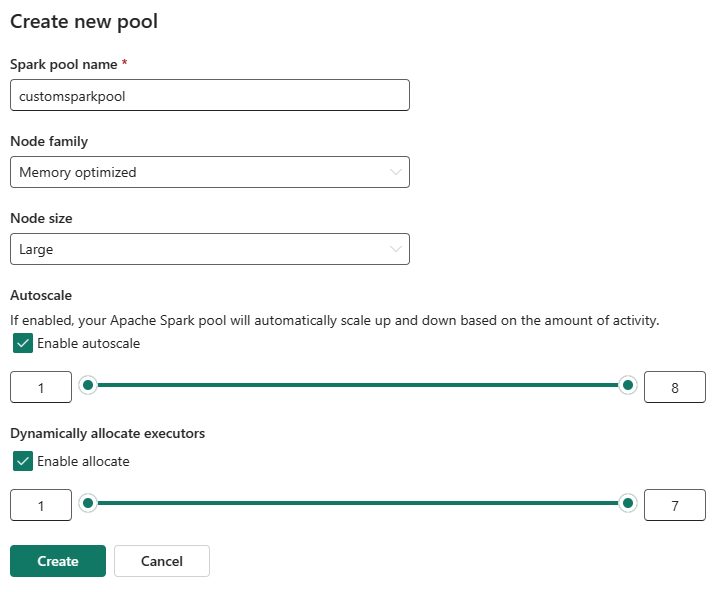Click the Create button

pyautogui.click(x=58, y=561)
